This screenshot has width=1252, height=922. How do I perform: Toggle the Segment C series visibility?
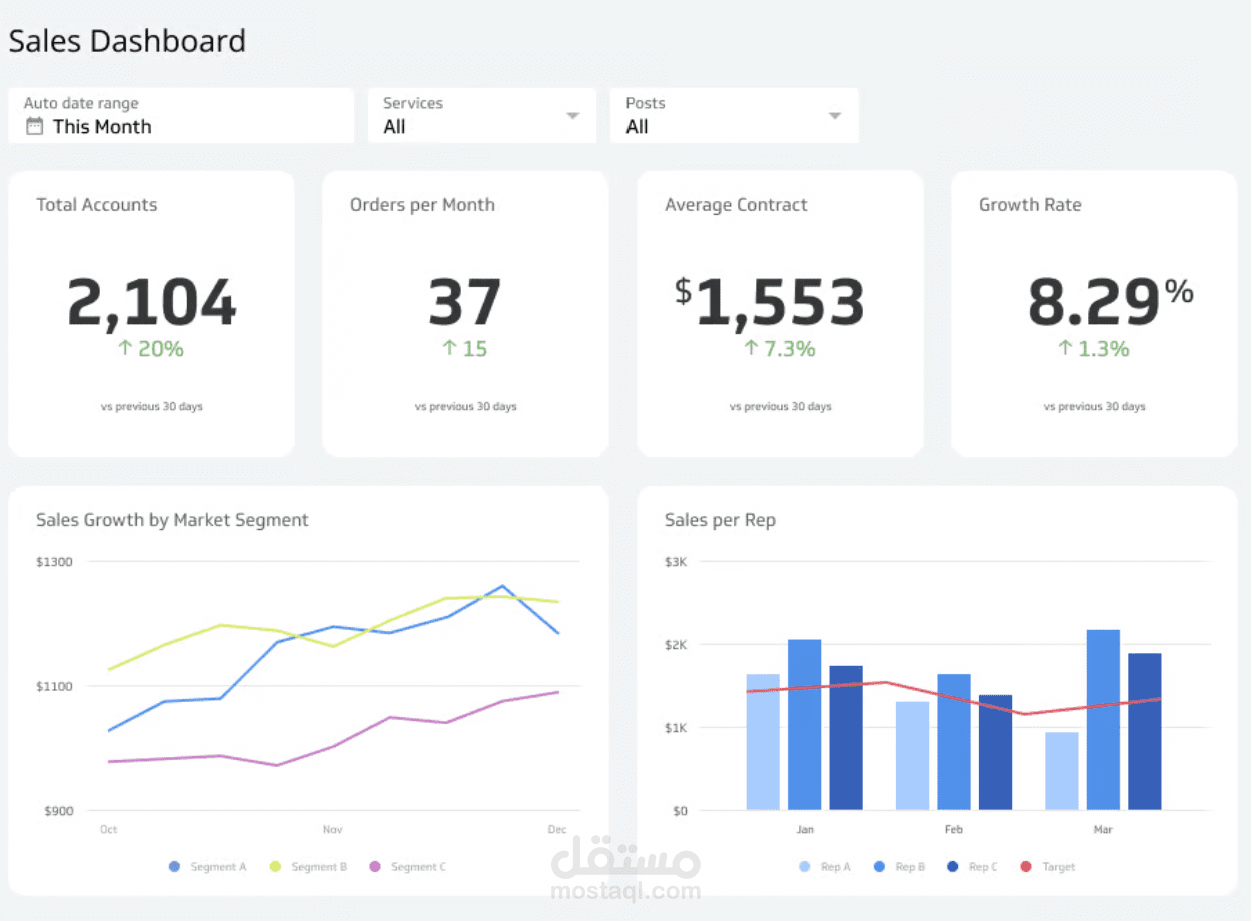tap(407, 866)
